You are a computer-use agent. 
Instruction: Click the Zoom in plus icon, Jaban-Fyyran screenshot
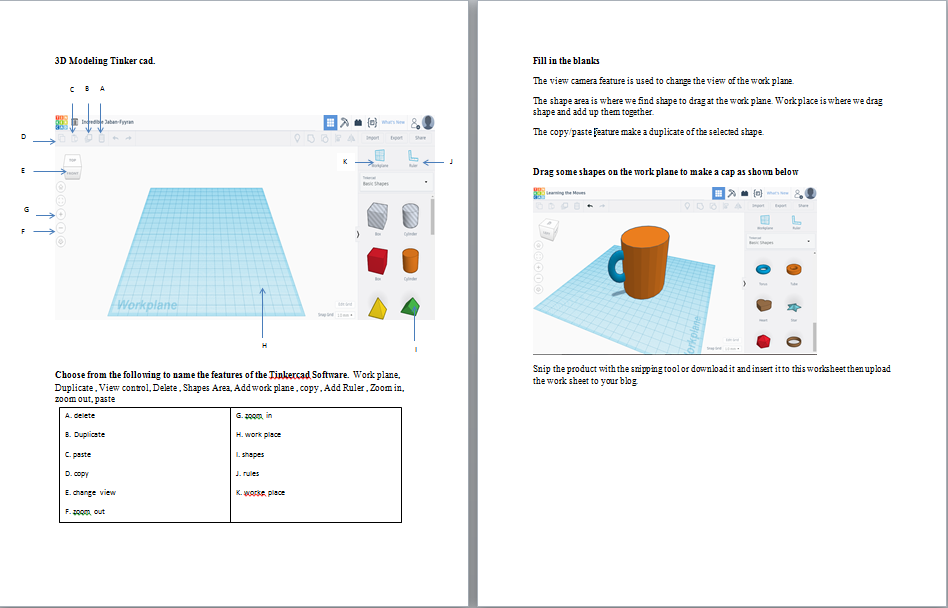tap(60, 215)
